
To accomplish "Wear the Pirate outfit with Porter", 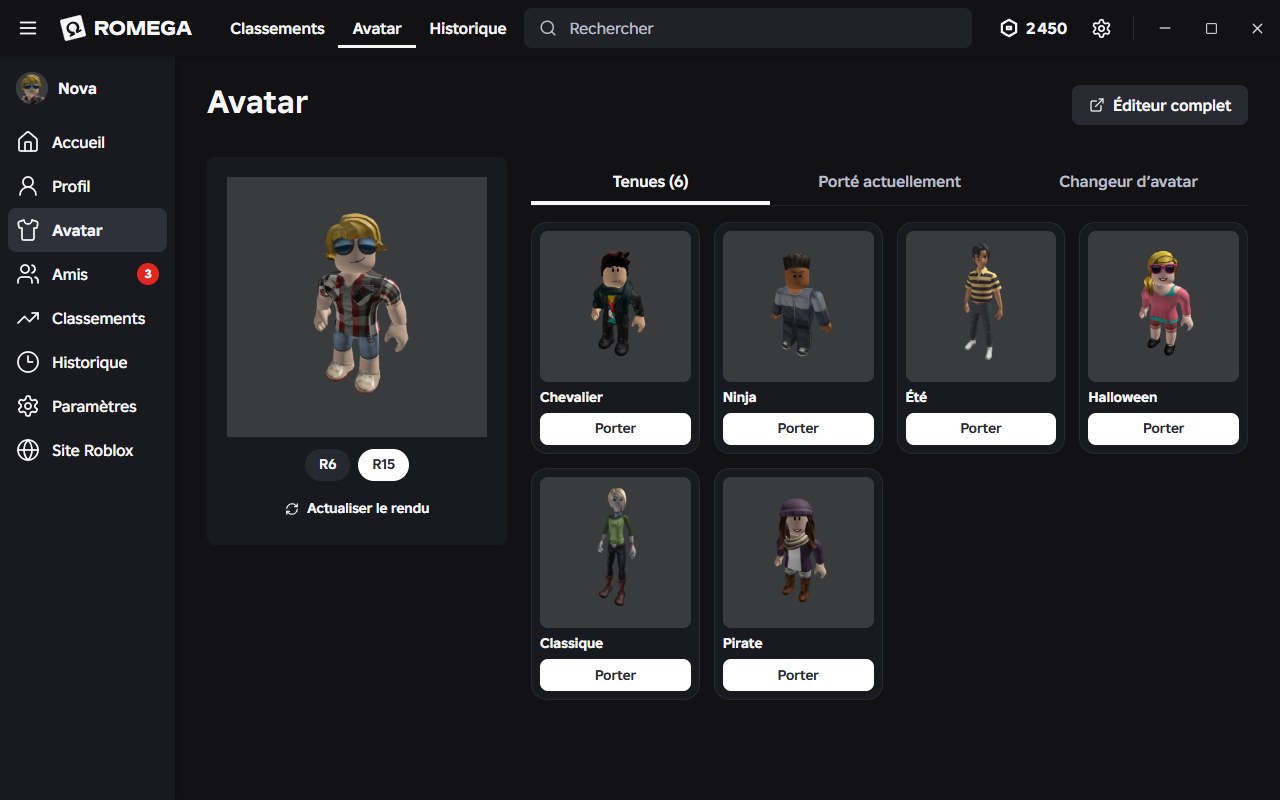I will (x=798, y=675).
